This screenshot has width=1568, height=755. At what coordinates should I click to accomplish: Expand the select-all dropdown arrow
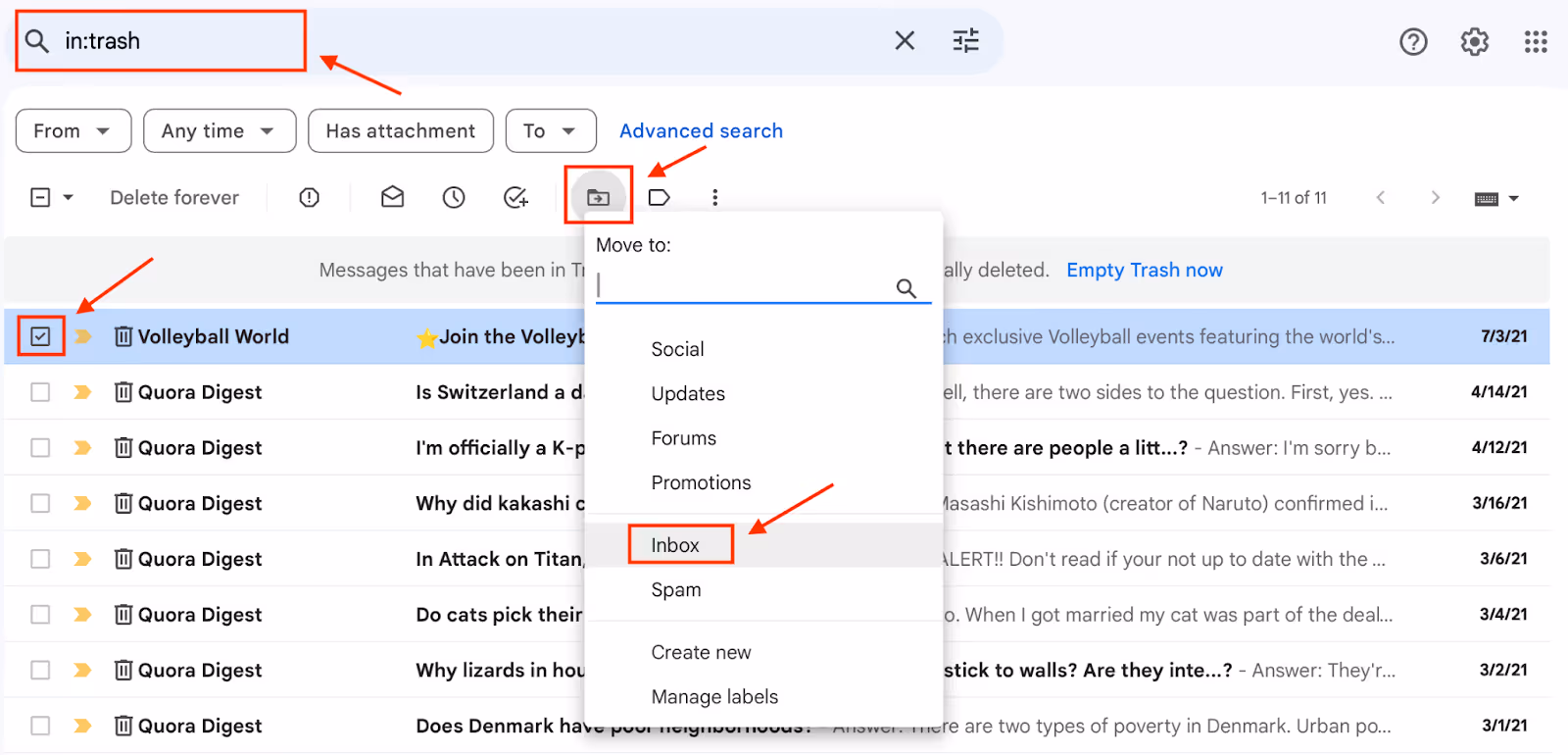pos(69,198)
